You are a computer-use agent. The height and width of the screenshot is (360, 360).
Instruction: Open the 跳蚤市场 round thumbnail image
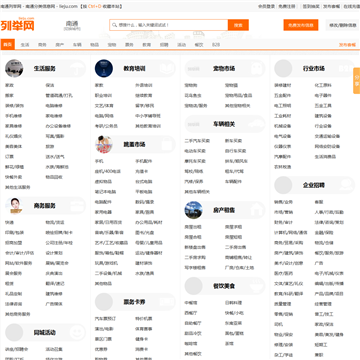tap(104, 144)
